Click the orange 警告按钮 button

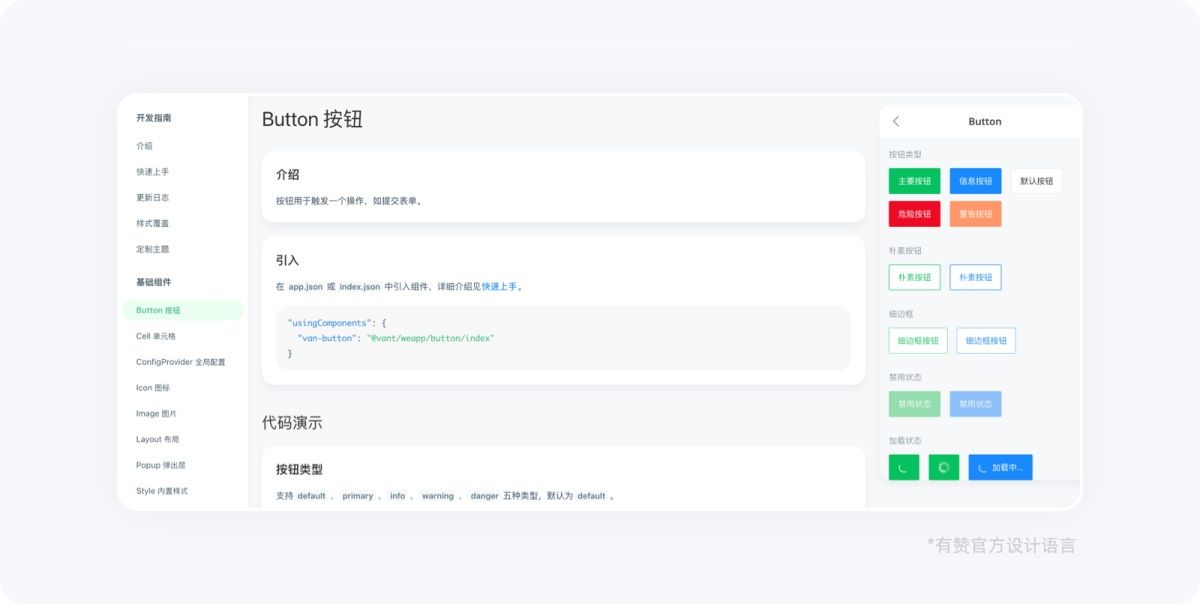click(975, 214)
